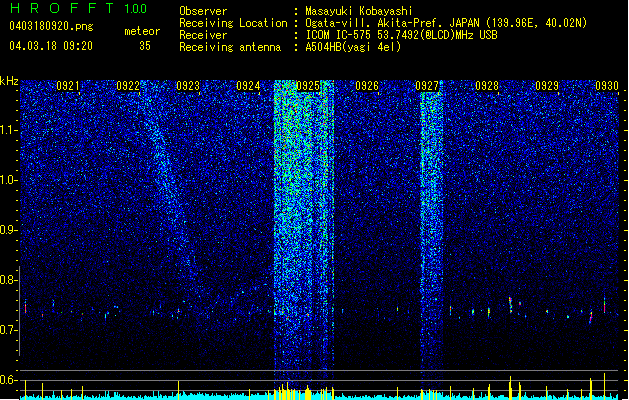629x400 pixels.
Task: Click the 0921 time marker
Action: click(68, 86)
